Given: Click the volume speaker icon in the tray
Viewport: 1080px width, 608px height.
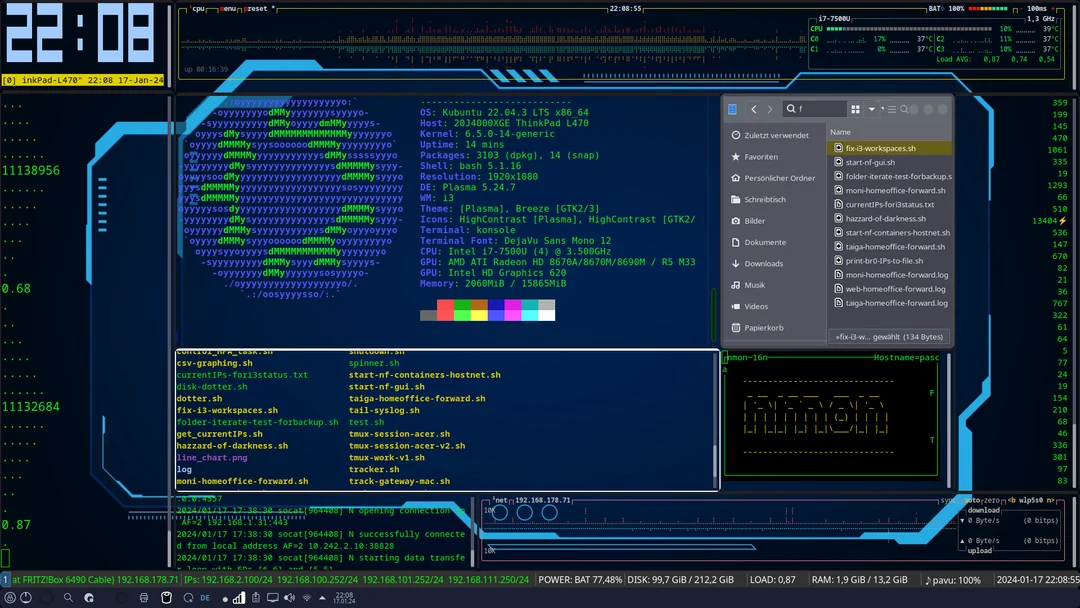Looking at the screenshot, I should coord(288,598).
